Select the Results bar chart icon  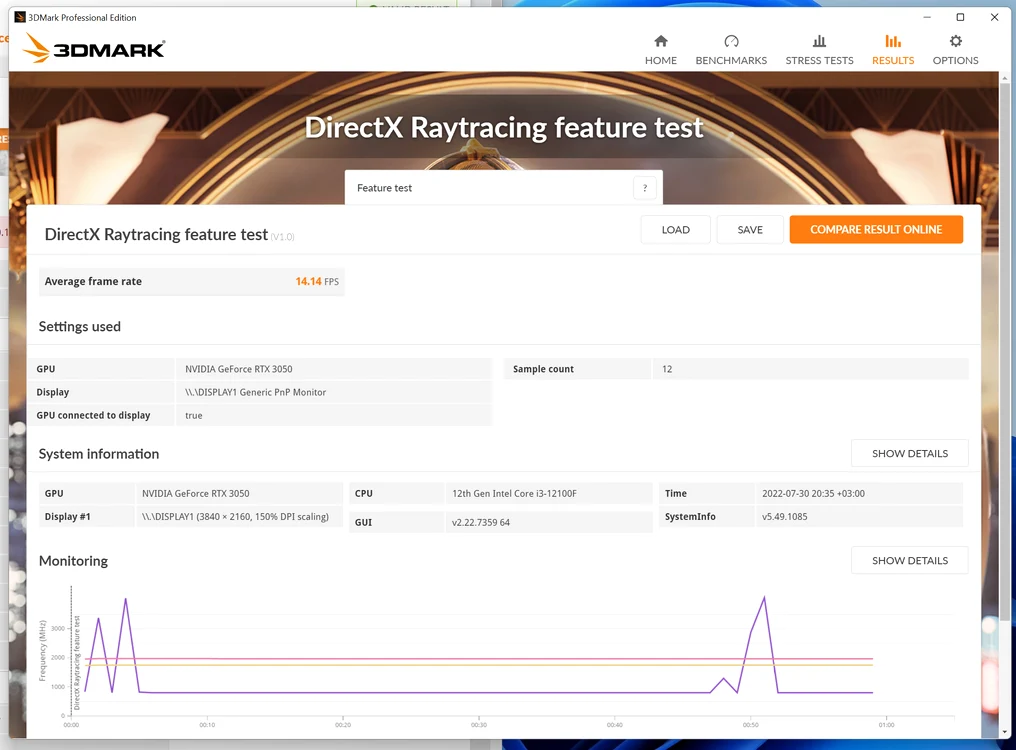click(893, 41)
